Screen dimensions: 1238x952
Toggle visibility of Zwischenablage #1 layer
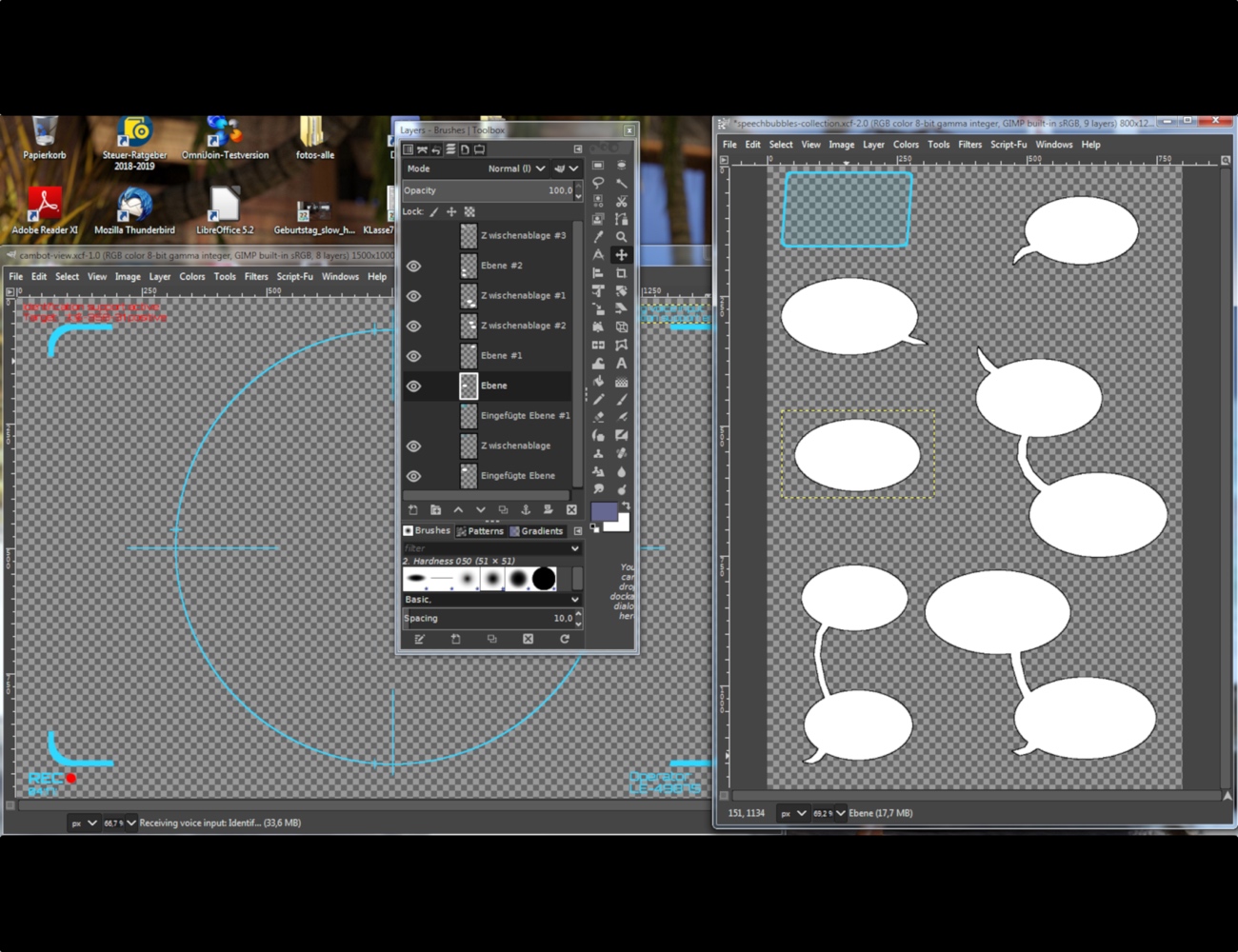[x=413, y=296]
